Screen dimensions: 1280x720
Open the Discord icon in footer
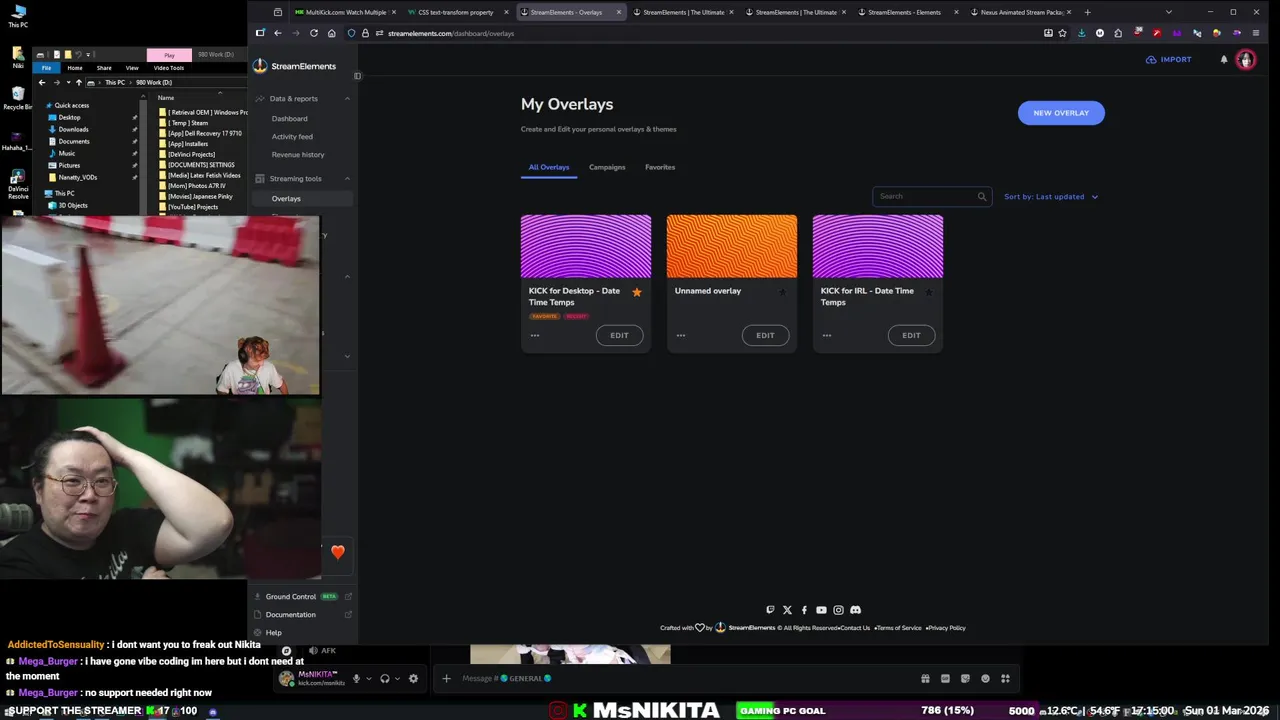click(x=855, y=610)
